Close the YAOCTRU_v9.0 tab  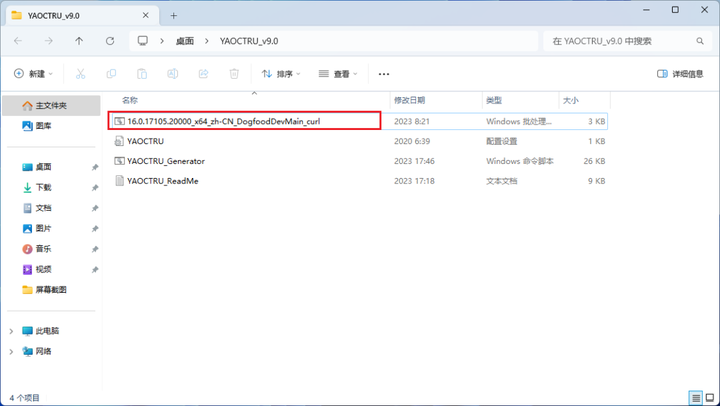tap(146, 15)
